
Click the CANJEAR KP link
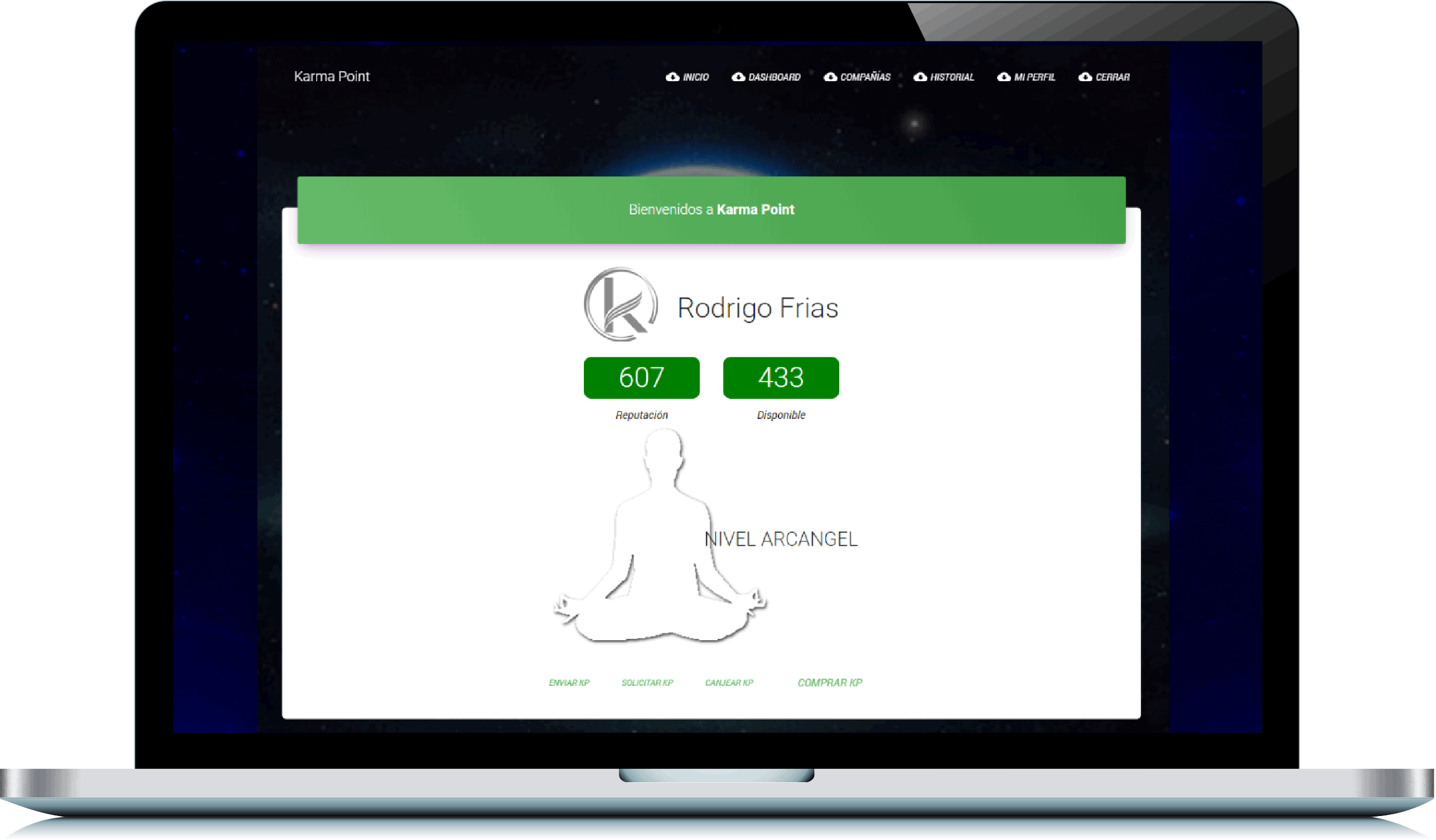point(729,683)
